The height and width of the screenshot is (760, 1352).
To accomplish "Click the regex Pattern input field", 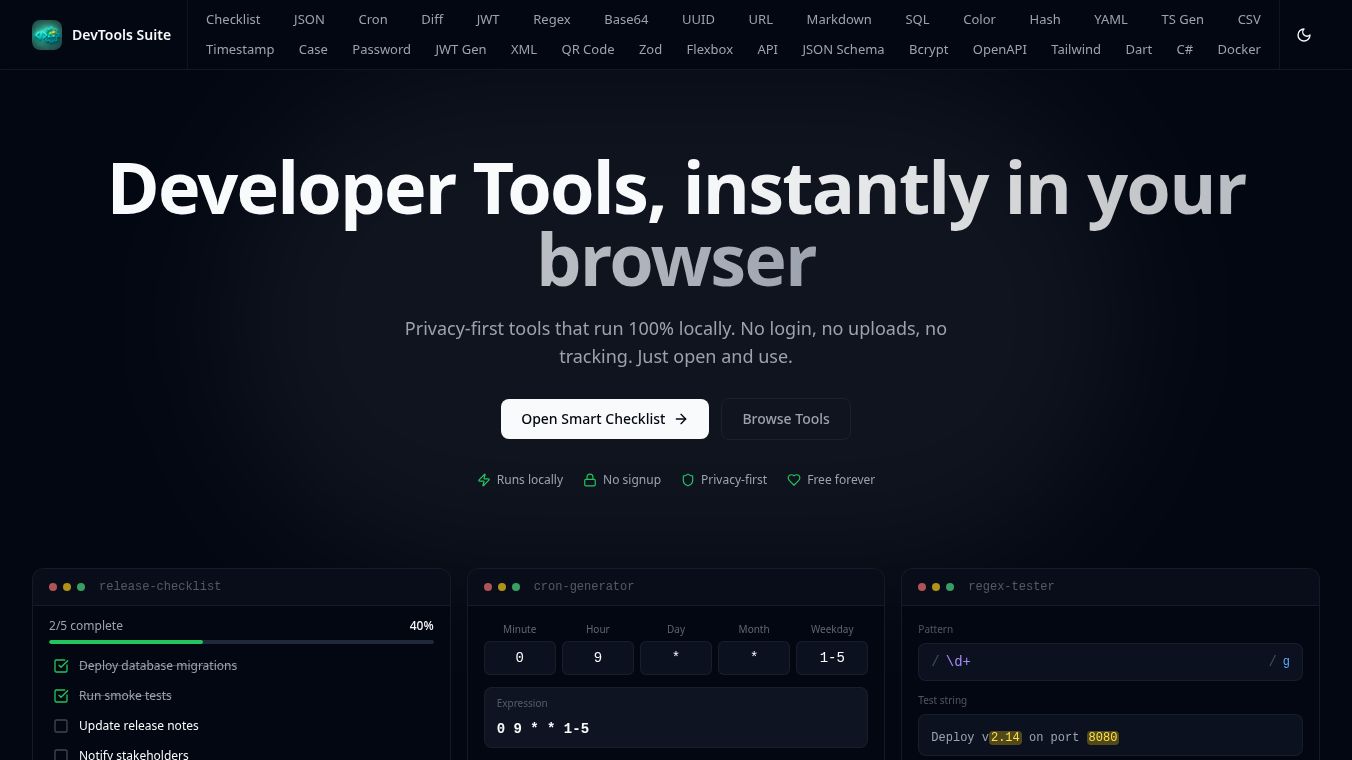I will 1110,662.
